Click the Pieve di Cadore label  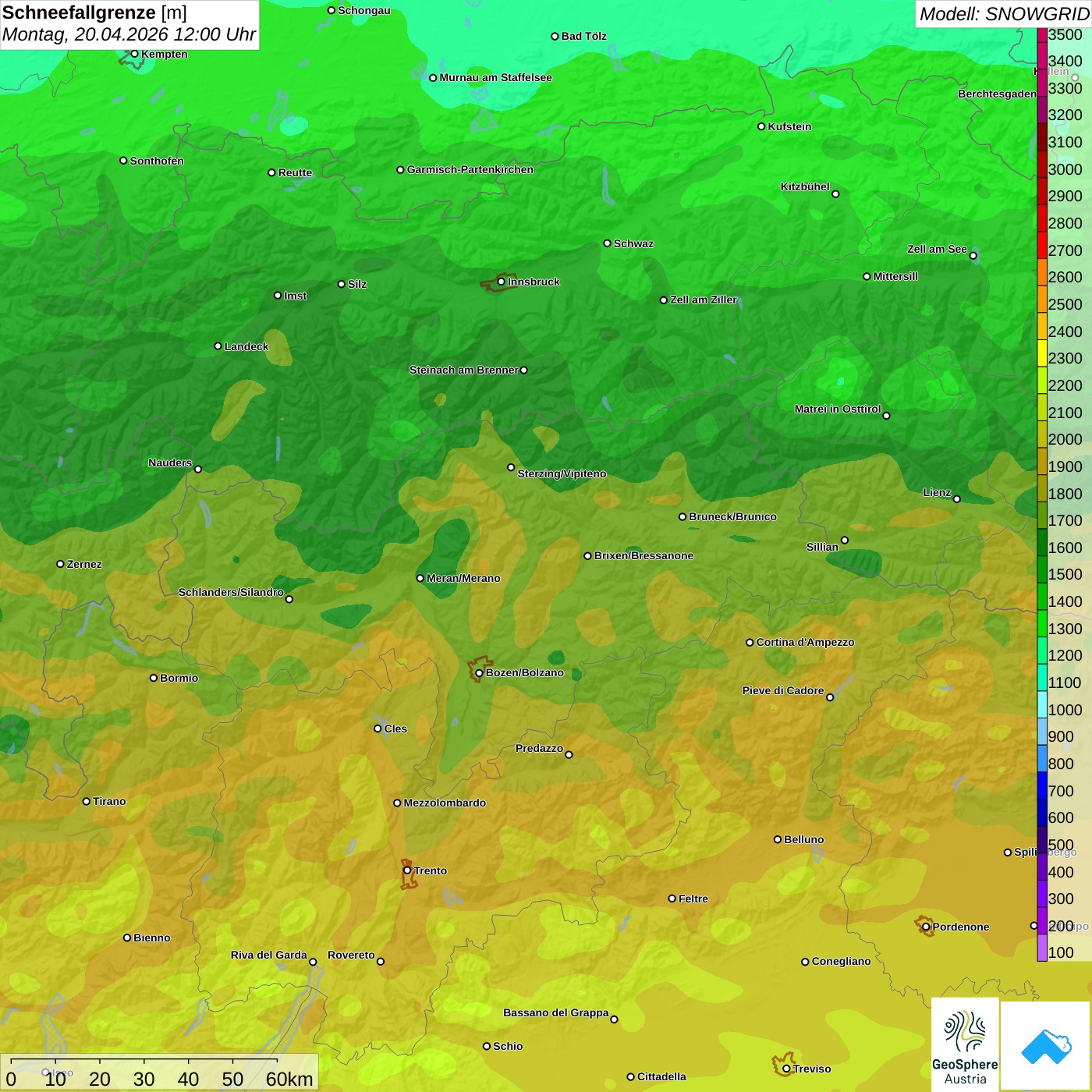[x=783, y=690]
